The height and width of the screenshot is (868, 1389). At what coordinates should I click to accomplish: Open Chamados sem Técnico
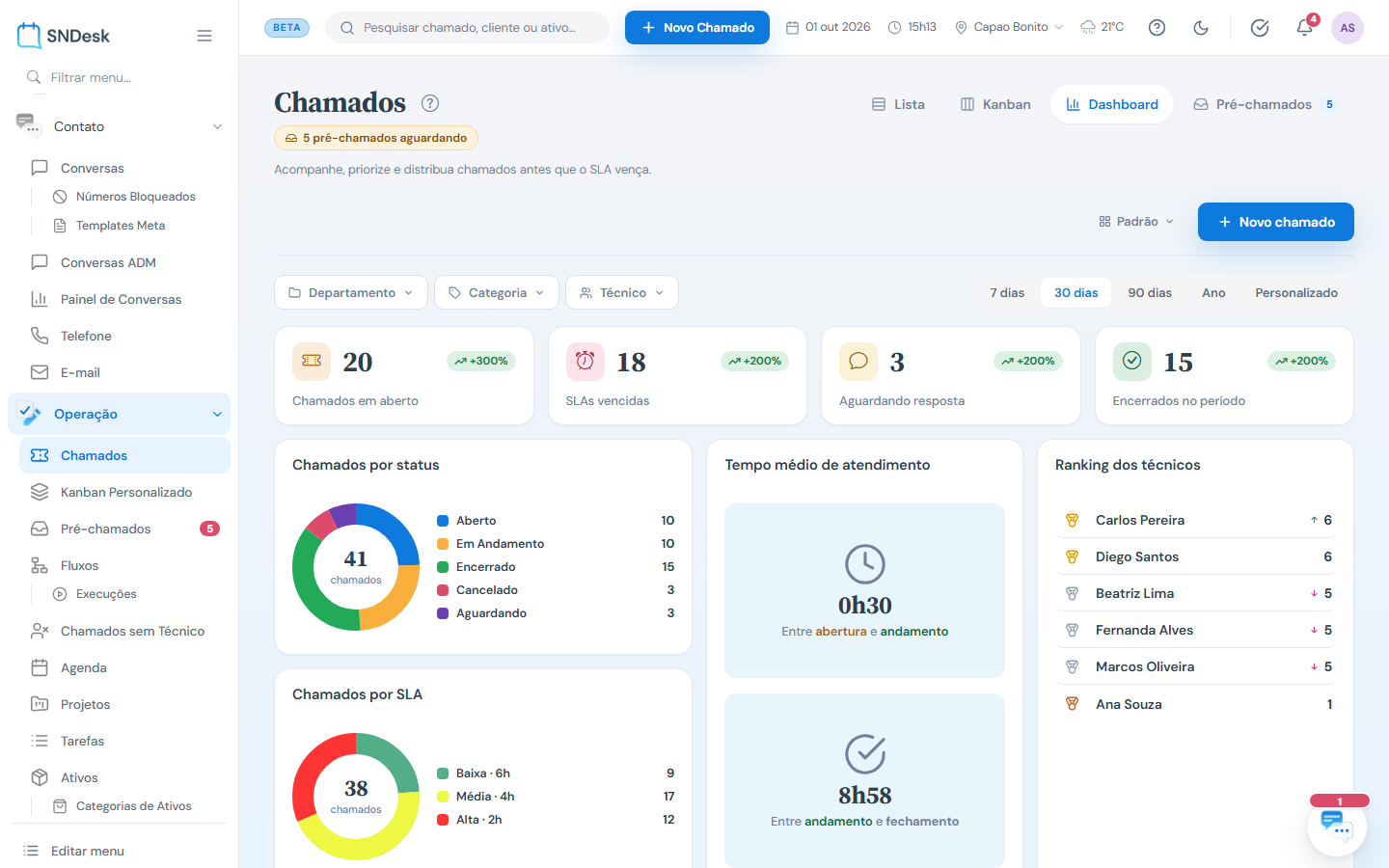(x=125, y=631)
